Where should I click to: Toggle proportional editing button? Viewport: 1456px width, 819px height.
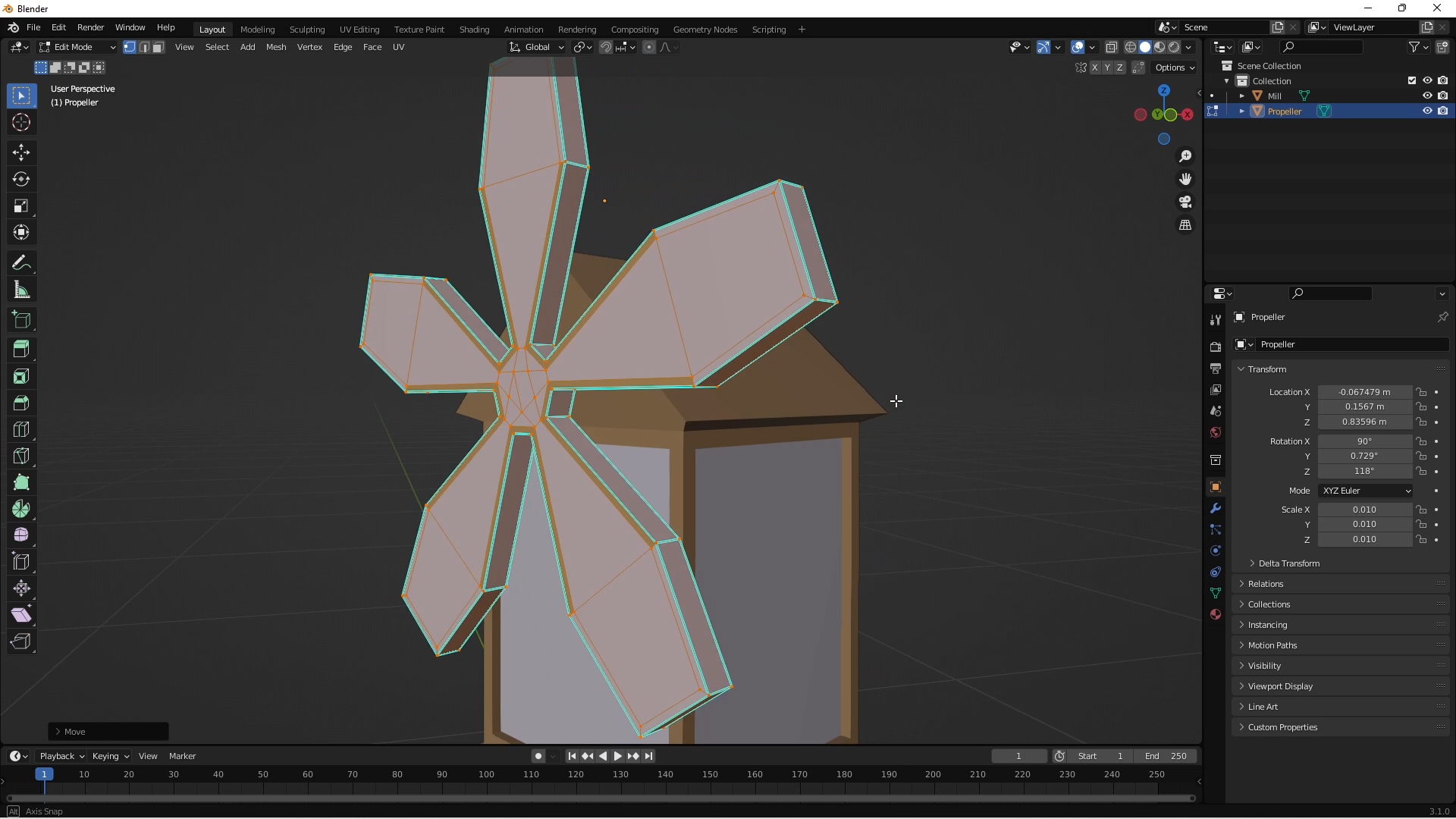[649, 47]
